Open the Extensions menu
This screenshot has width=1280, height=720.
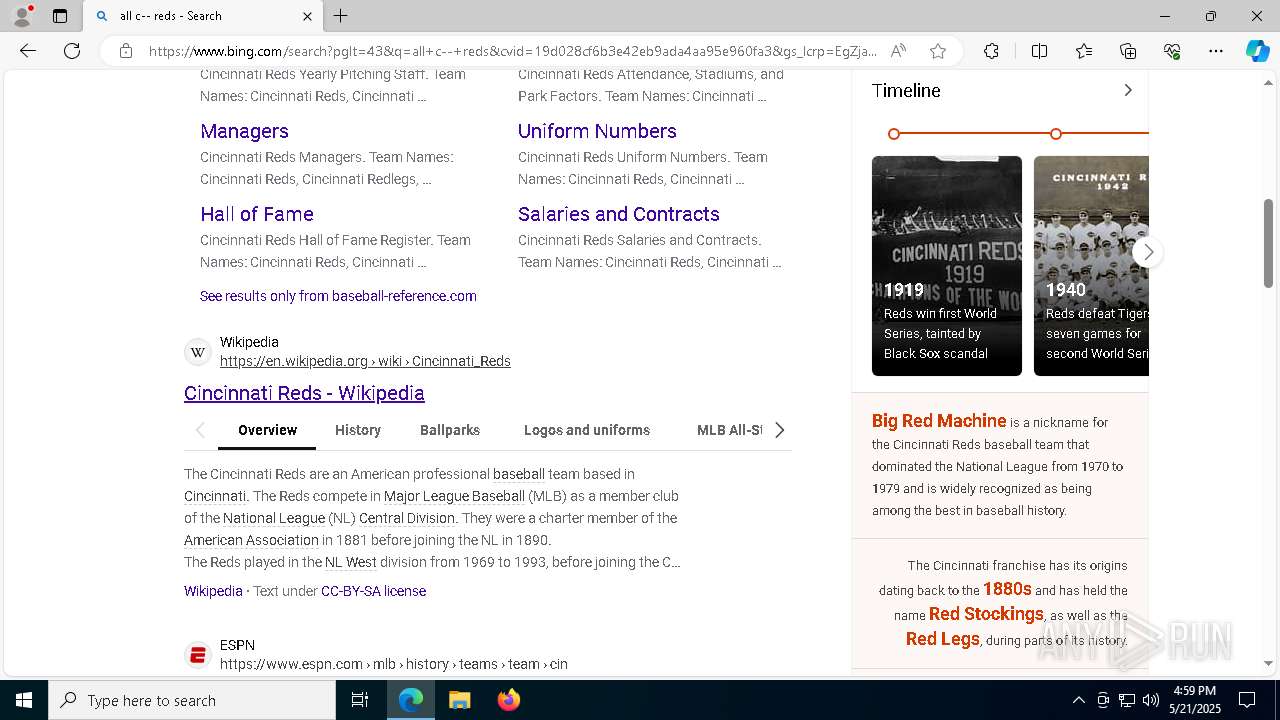click(x=991, y=51)
